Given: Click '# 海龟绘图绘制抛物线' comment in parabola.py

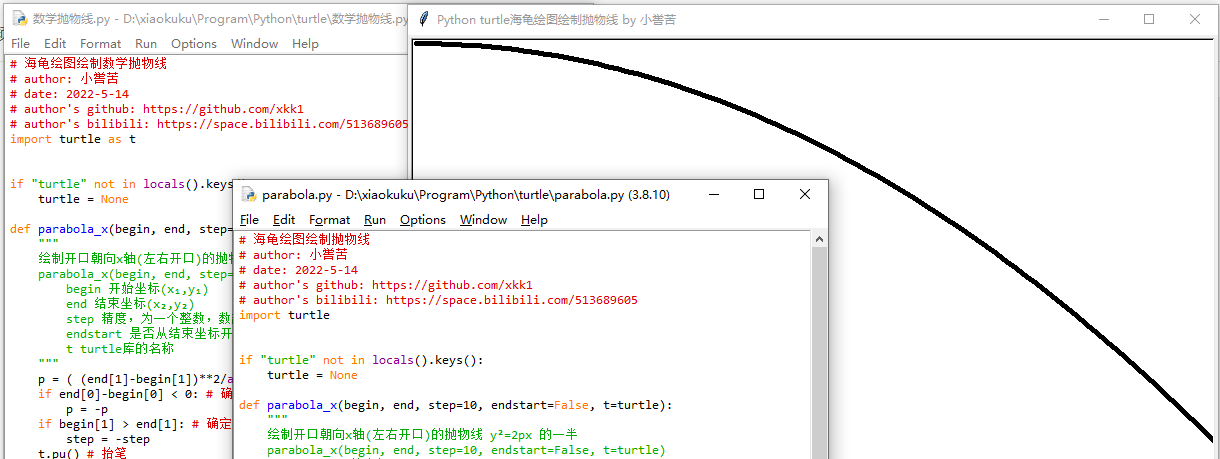Looking at the screenshot, I should [x=305, y=240].
